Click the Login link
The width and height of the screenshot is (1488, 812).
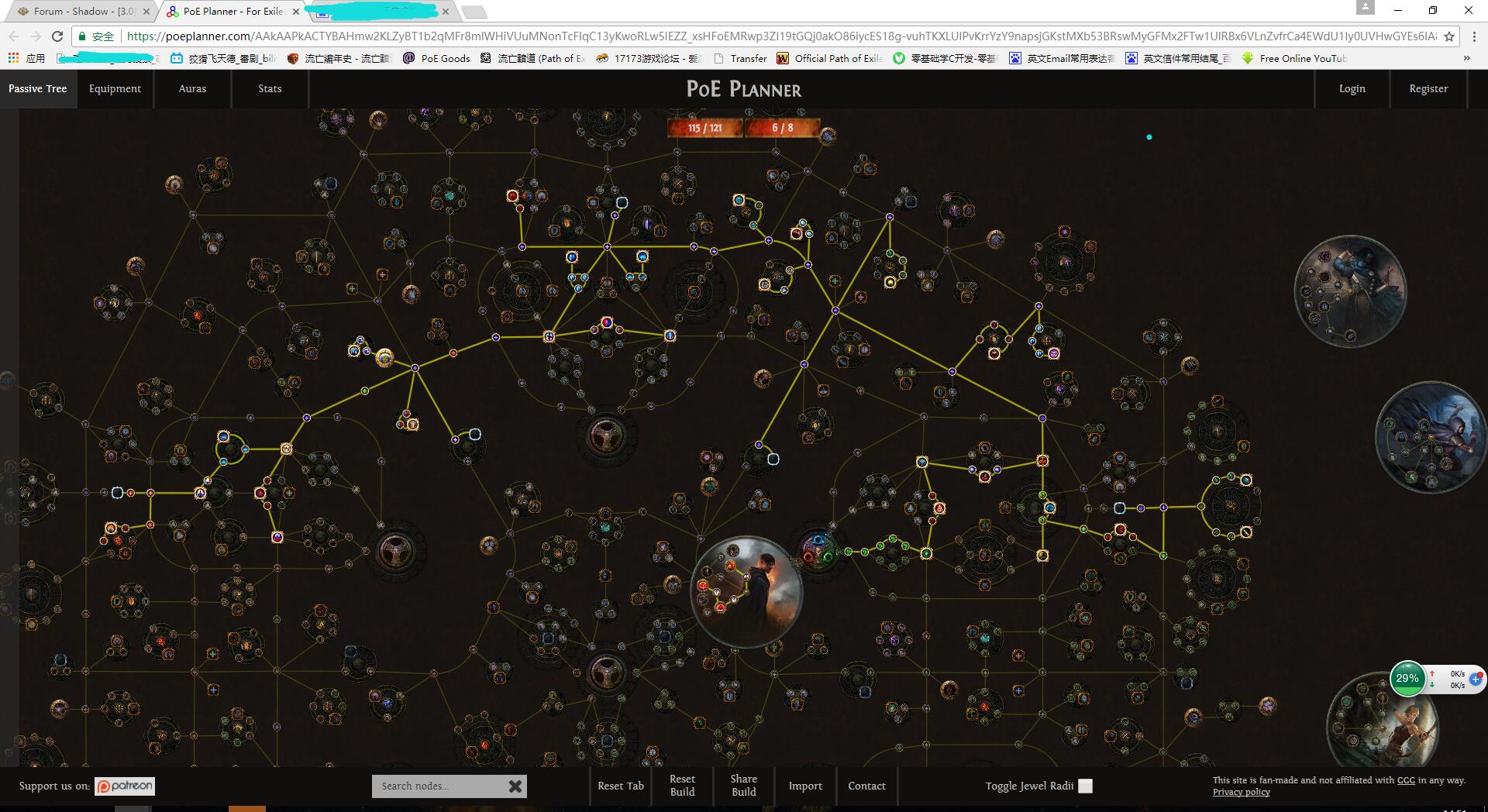[1352, 88]
